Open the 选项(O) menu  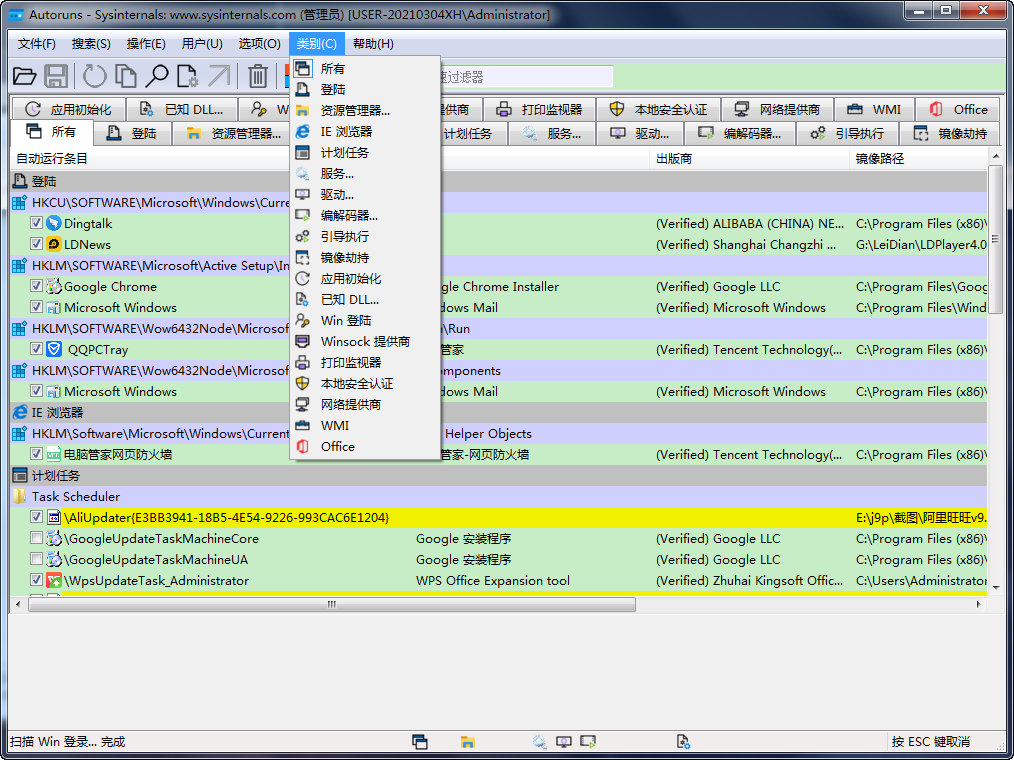coord(259,44)
